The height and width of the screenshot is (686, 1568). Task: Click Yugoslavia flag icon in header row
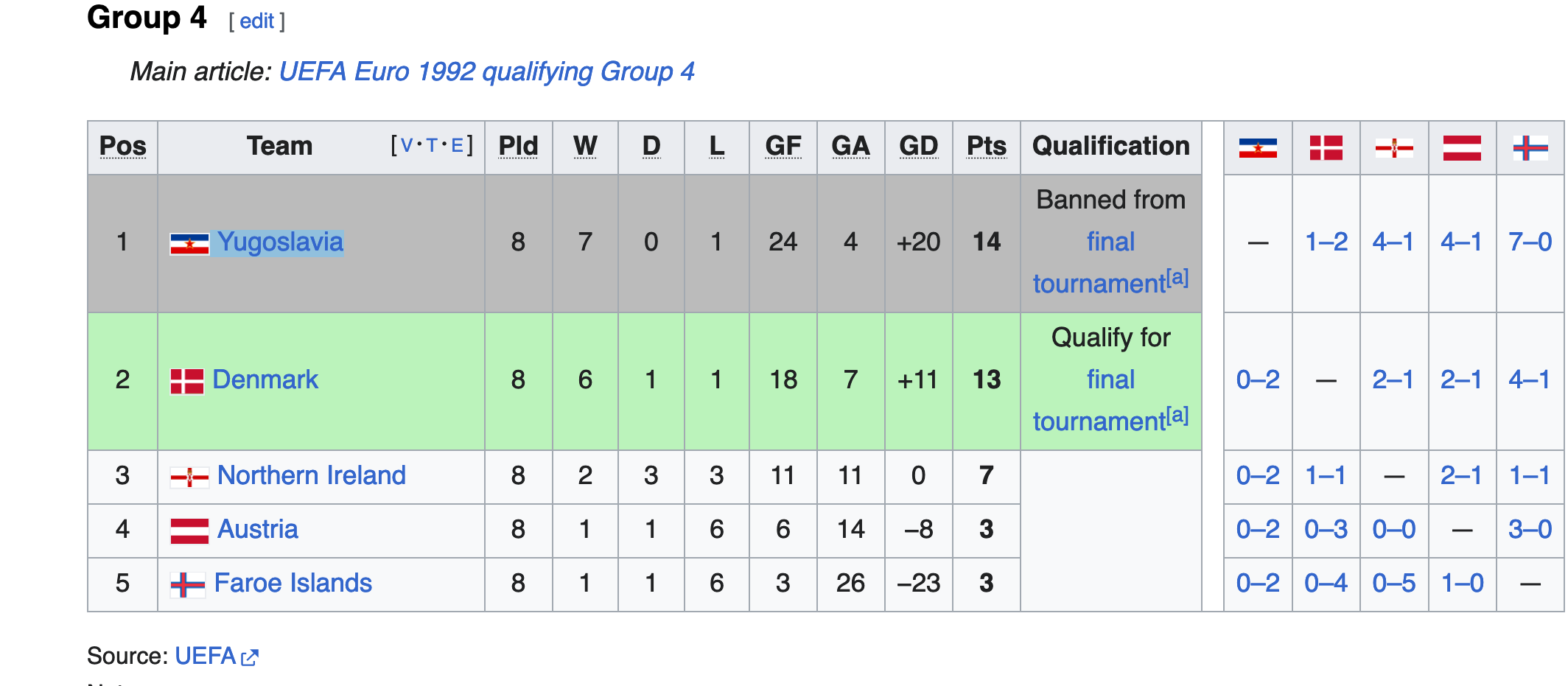[1258, 147]
